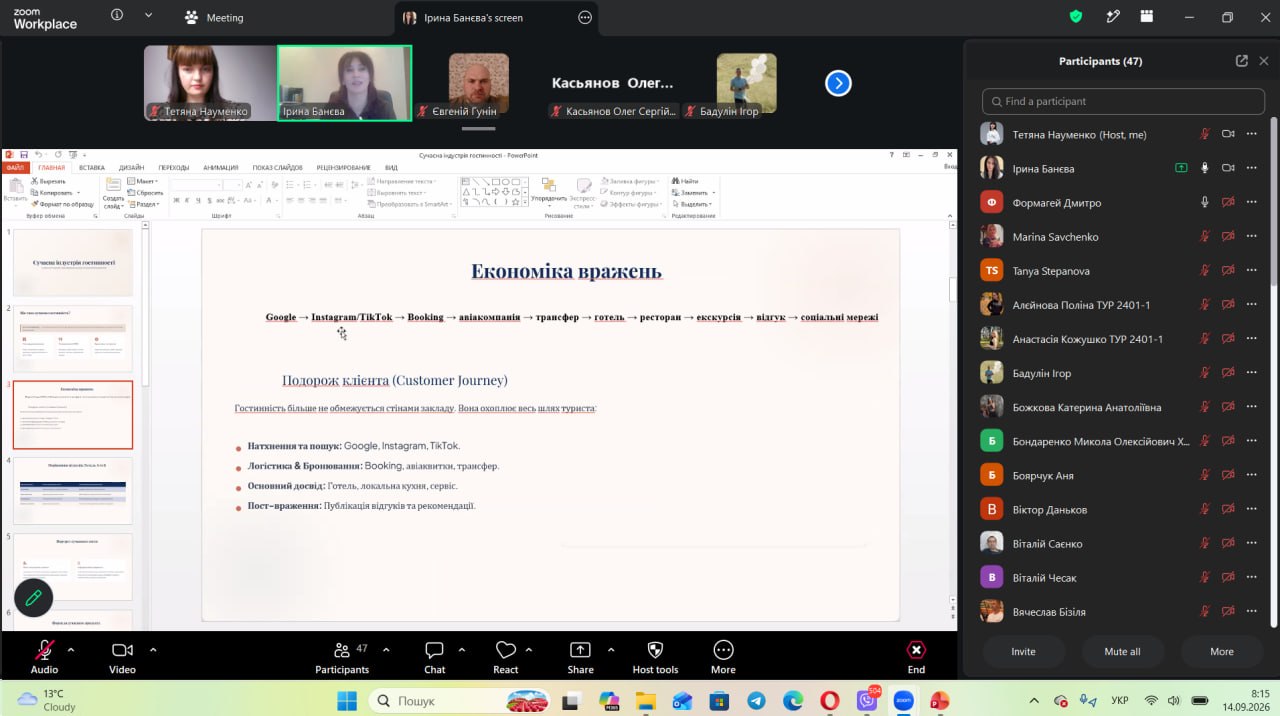The image size is (1280, 716).
Task: Show next video thumbnails with blue arrow
Action: (x=838, y=84)
